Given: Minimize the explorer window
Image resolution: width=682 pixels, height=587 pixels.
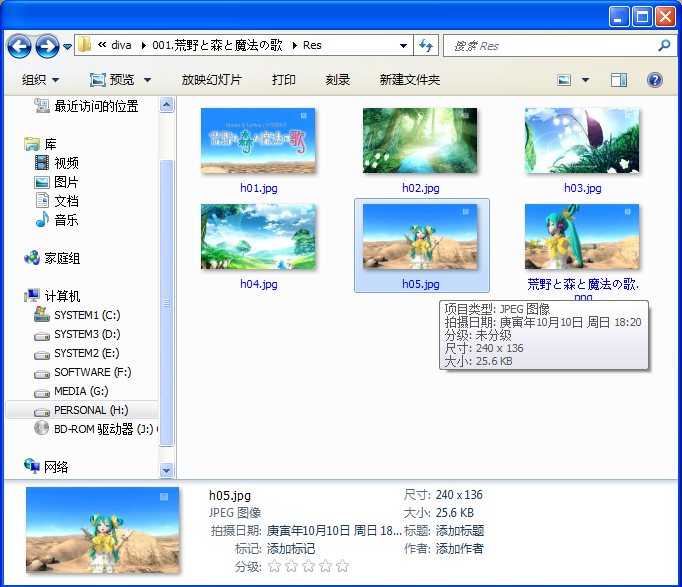Looking at the screenshot, I should pyautogui.click(x=619, y=17).
